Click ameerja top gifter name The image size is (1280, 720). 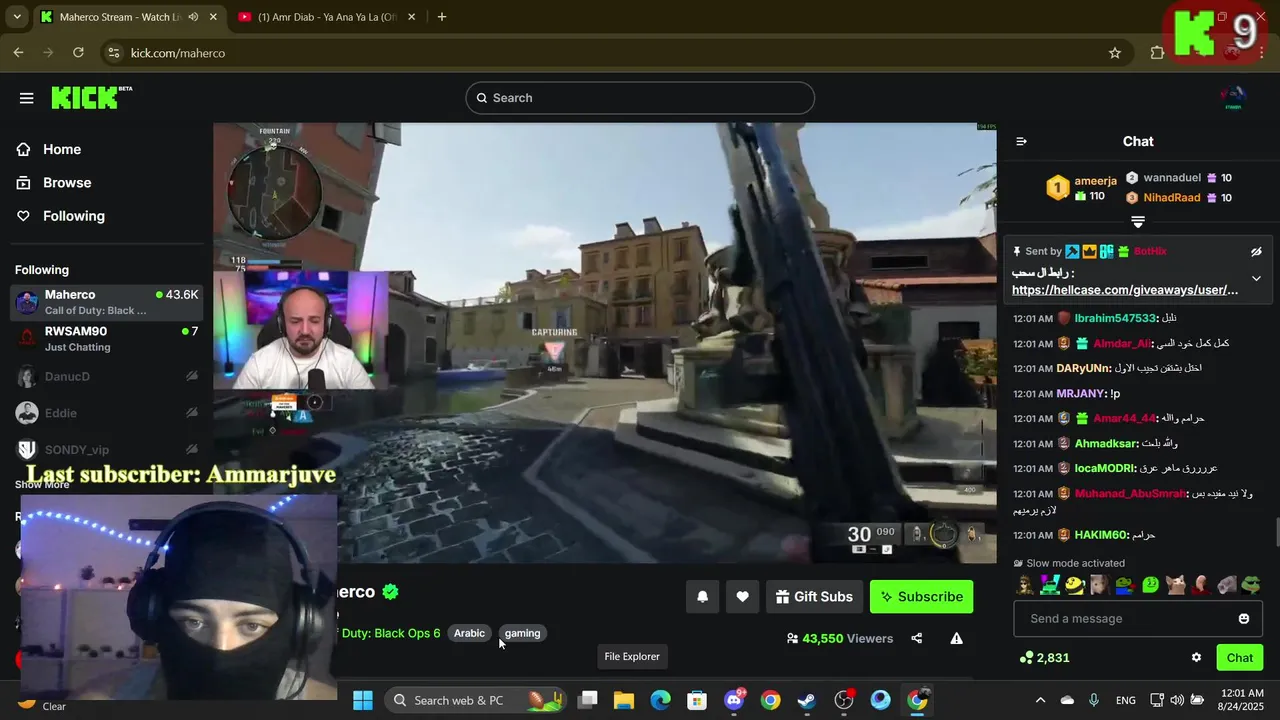tap(1096, 181)
